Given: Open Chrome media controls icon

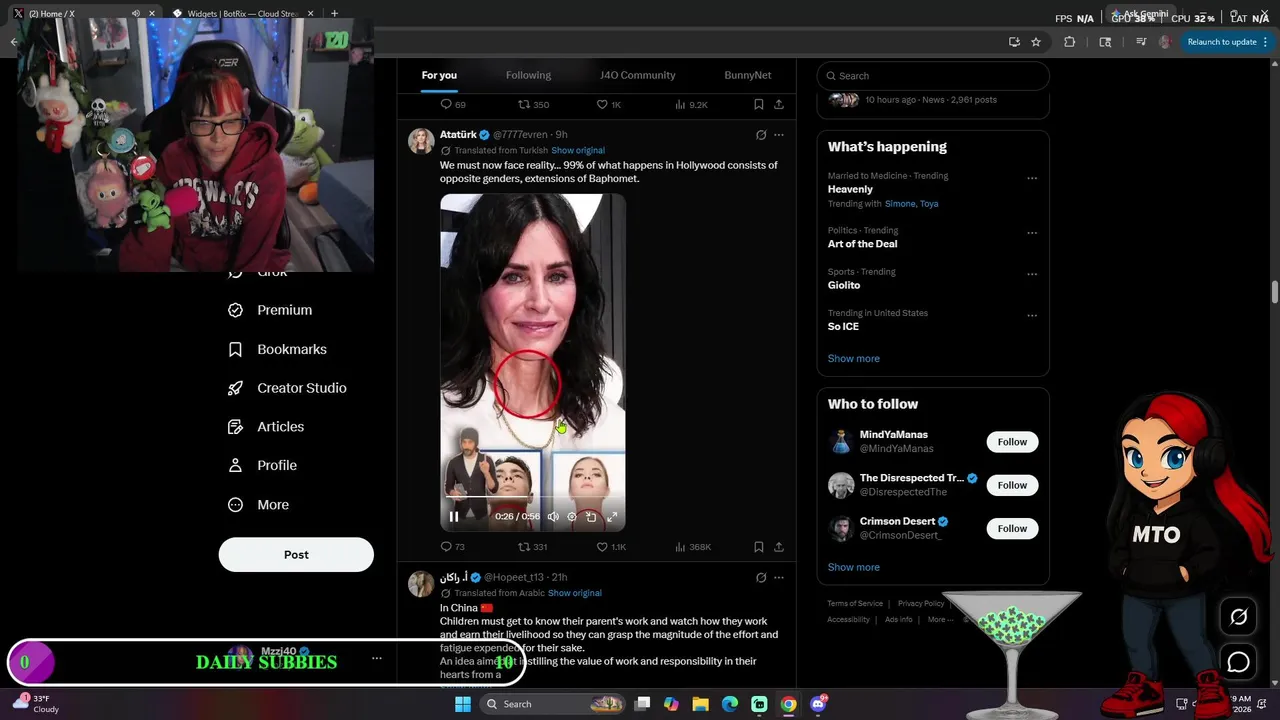Looking at the screenshot, I should (x=1141, y=42).
